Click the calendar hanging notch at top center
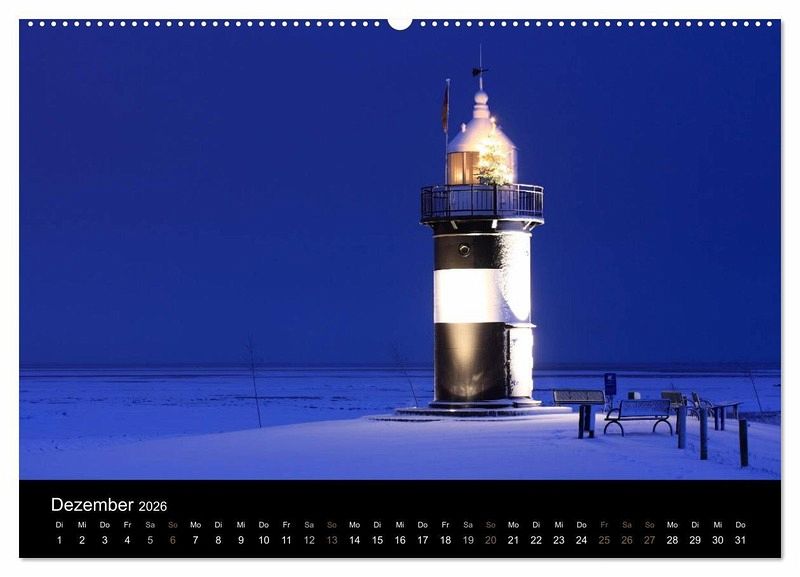 (400, 23)
